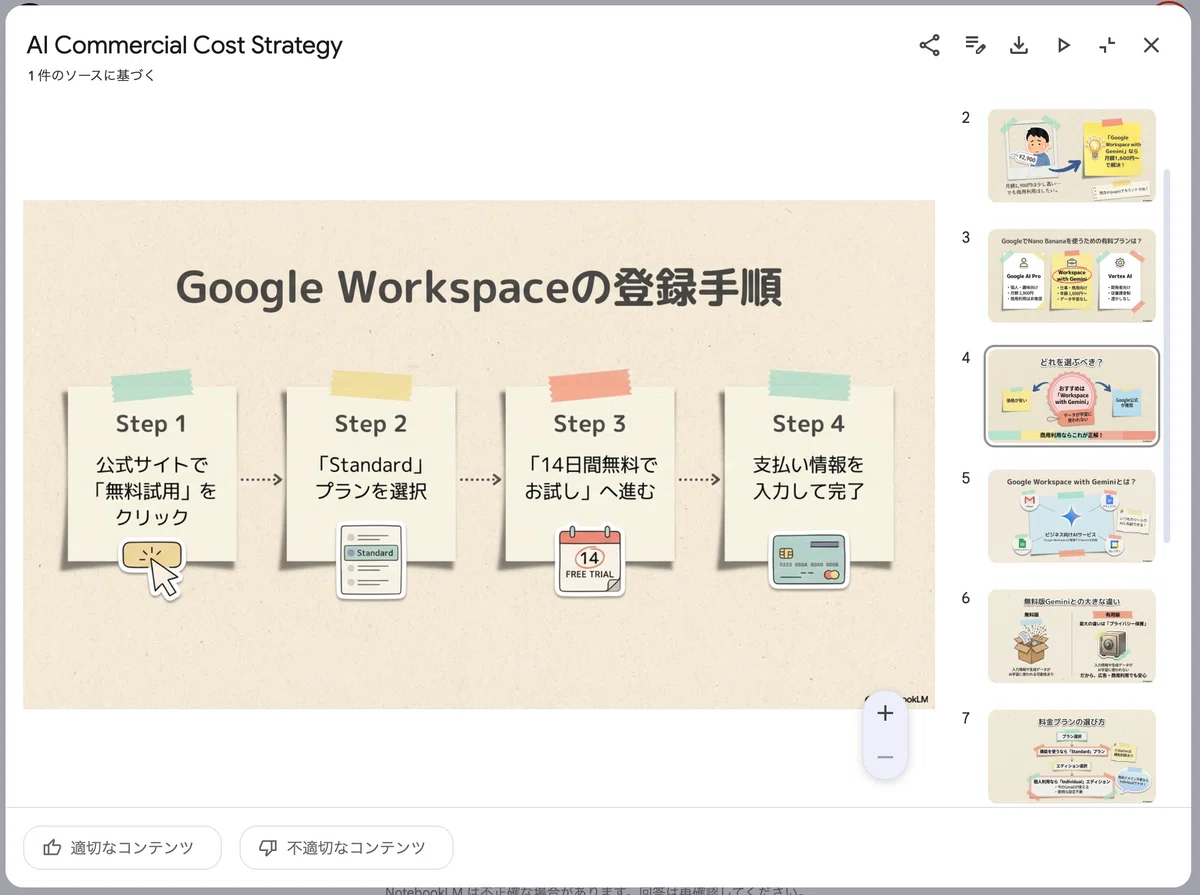Image resolution: width=1200 pixels, height=895 pixels.
Task: Click the text 1 件のソースに基づく
Action: 92,75
